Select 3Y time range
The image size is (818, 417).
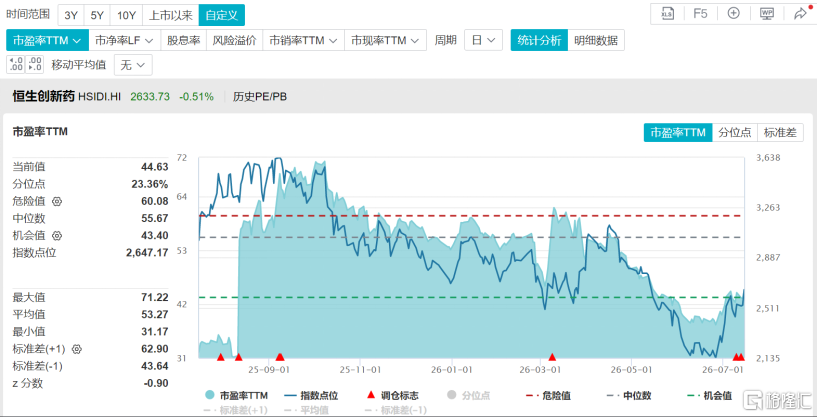tap(70, 15)
